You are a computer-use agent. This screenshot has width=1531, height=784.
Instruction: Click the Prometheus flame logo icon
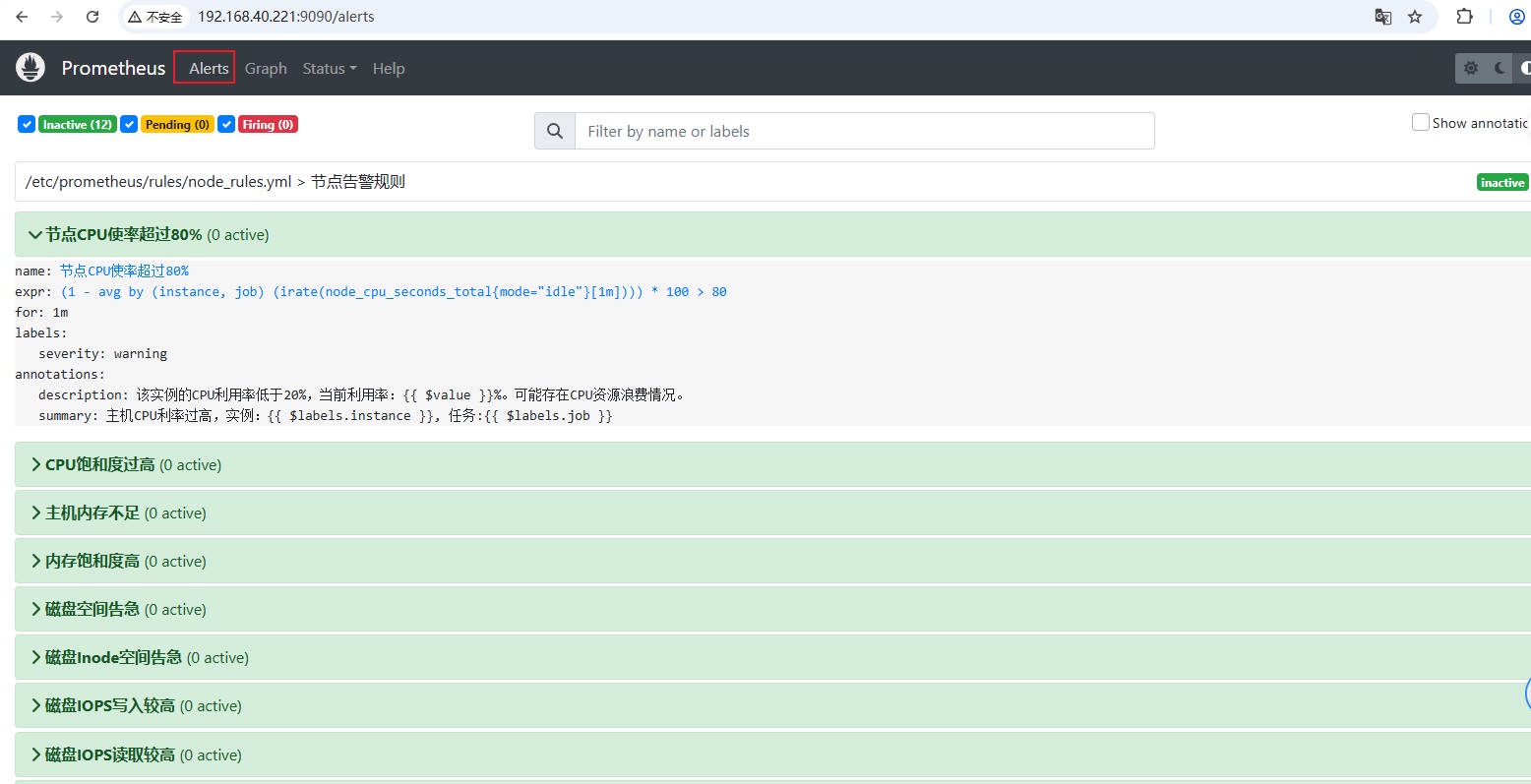click(31, 68)
